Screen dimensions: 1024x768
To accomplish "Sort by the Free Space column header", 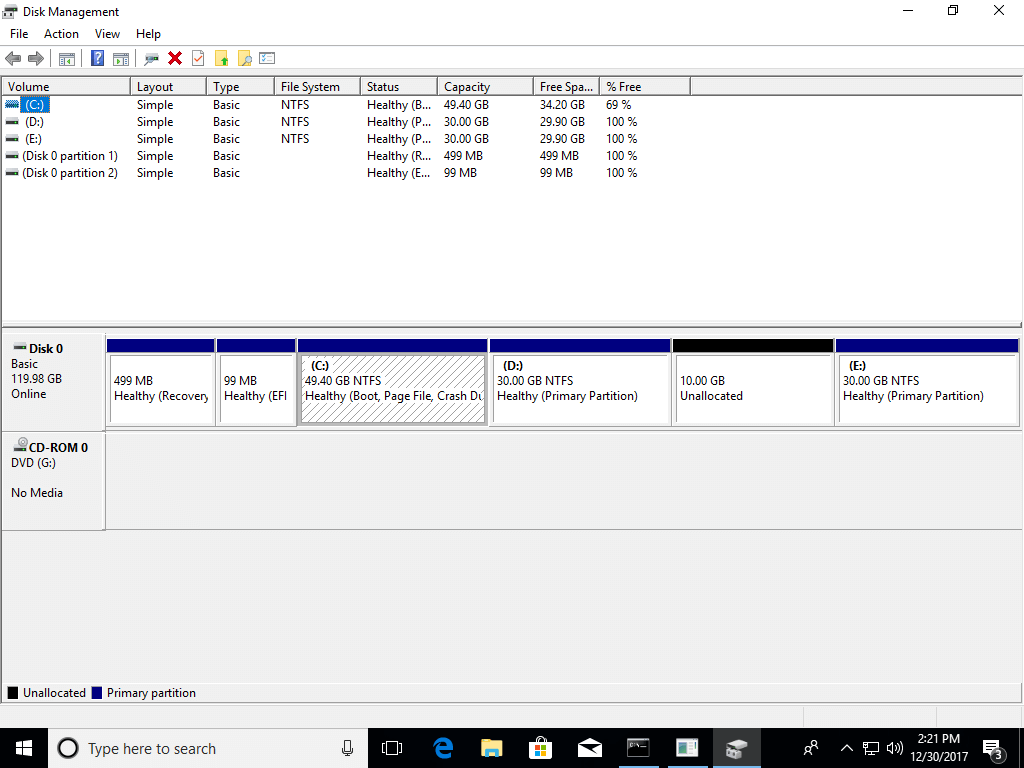I will click(566, 86).
